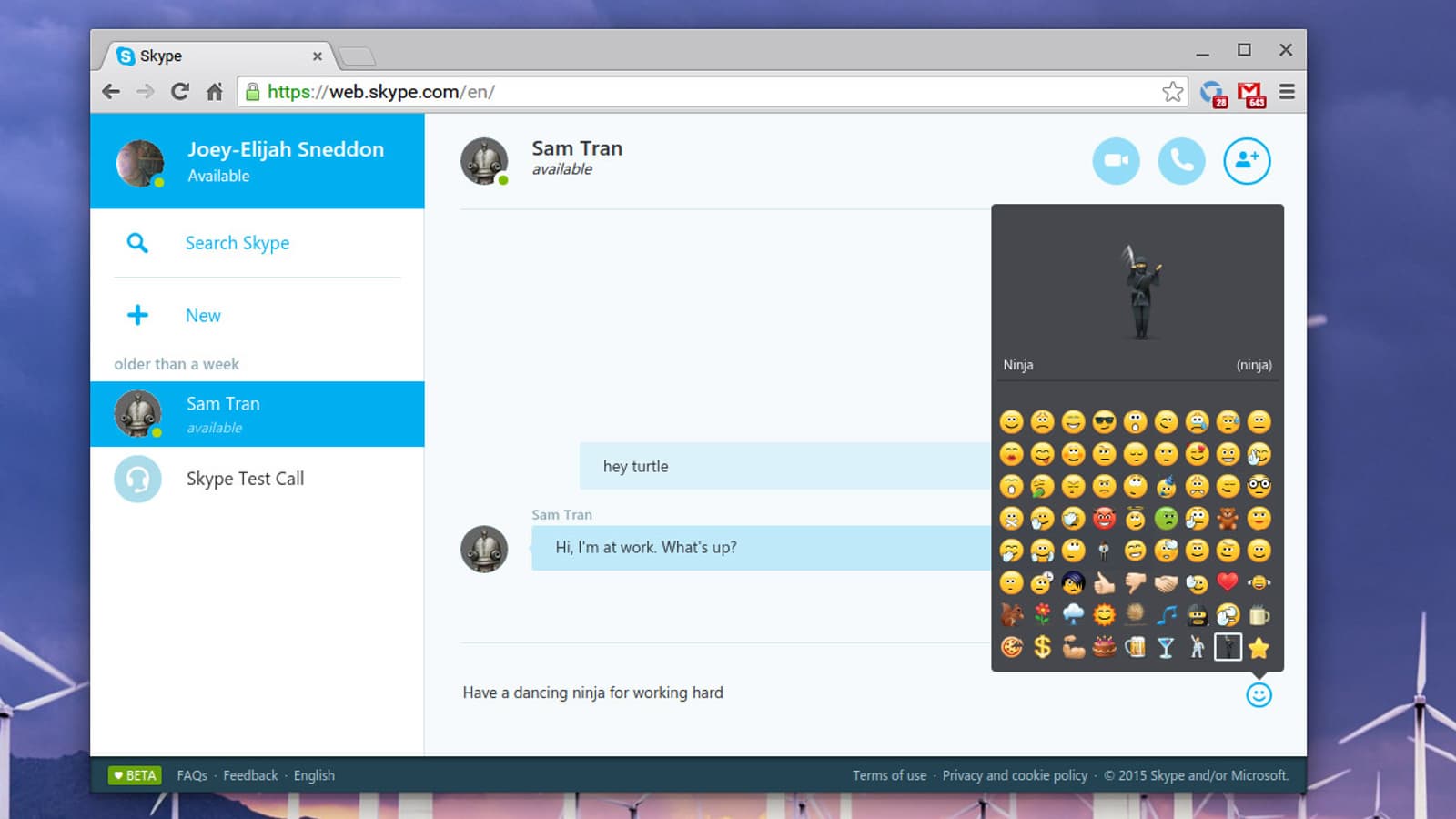The height and width of the screenshot is (819, 1456).
Task: Click the New plus icon
Action: [x=137, y=315]
